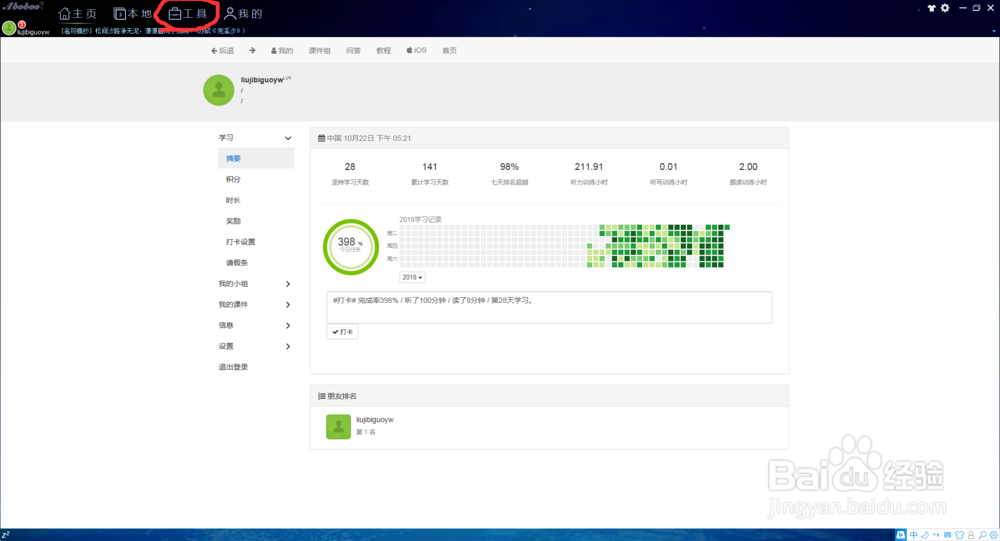Open the settings gear in title bar
This screenshot has height=541, width=1000.
coord(945,8)
